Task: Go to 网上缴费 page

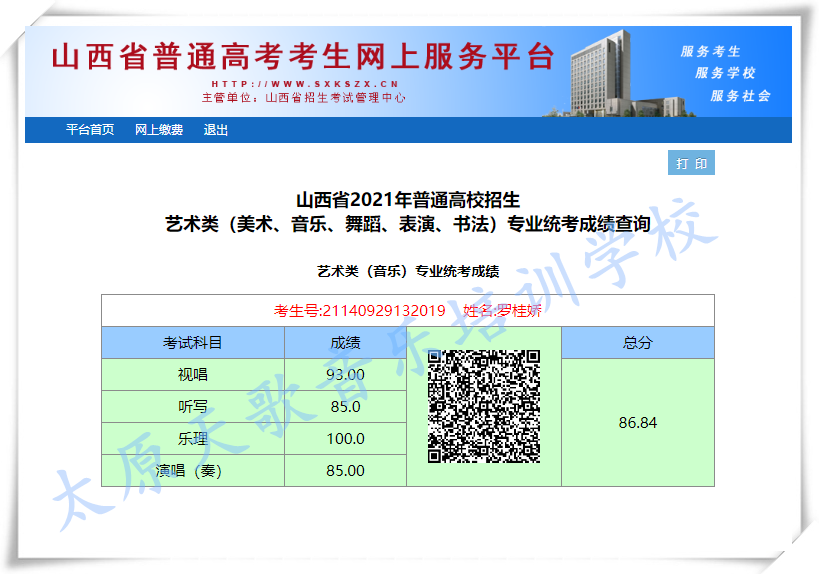Action: (x=159, y=130)
